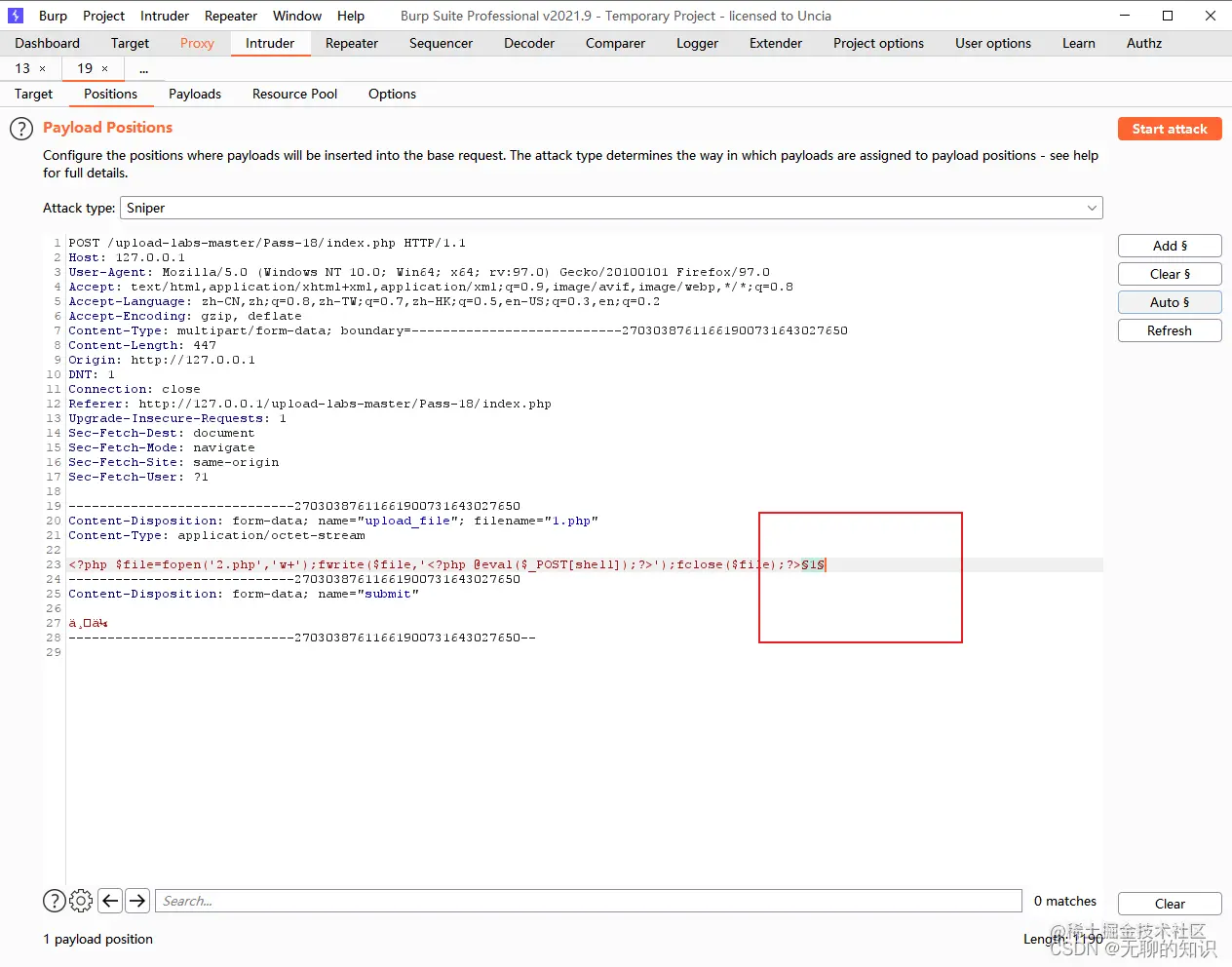Viewport: 1232px width, 967px height.
Task: Select Intruder attack tab 19
Action: pos(85,68)
